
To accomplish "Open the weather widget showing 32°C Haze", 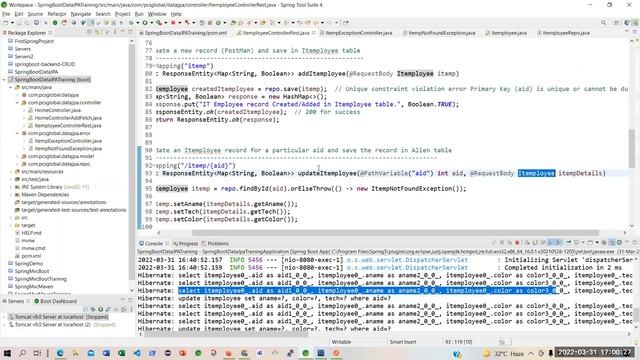I will point(504,353).
